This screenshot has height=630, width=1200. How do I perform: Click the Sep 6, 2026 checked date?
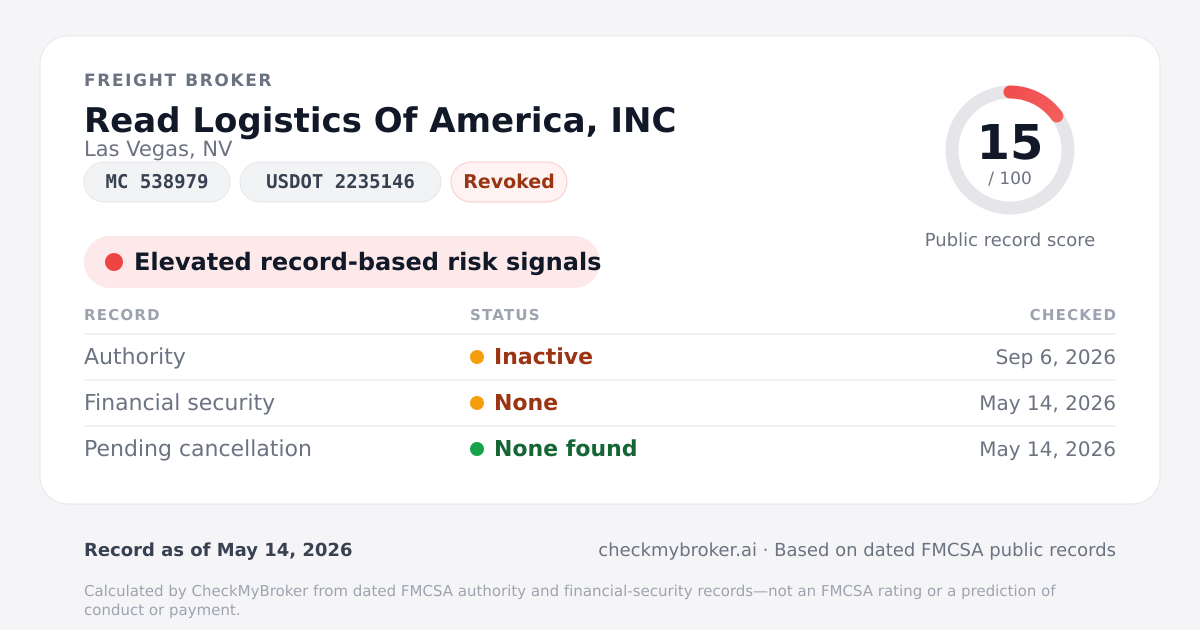[1056, 357]
